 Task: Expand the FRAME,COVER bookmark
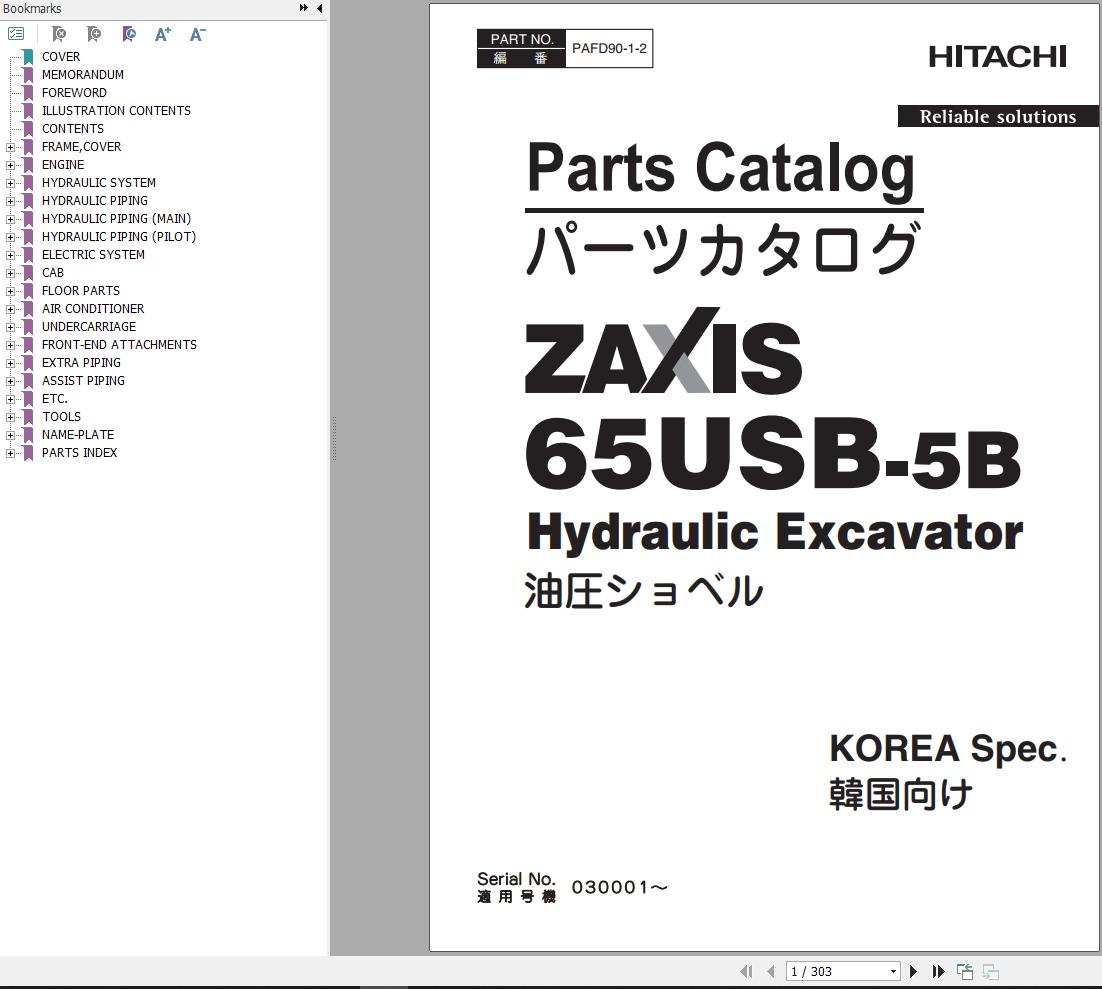click(10, 147)
